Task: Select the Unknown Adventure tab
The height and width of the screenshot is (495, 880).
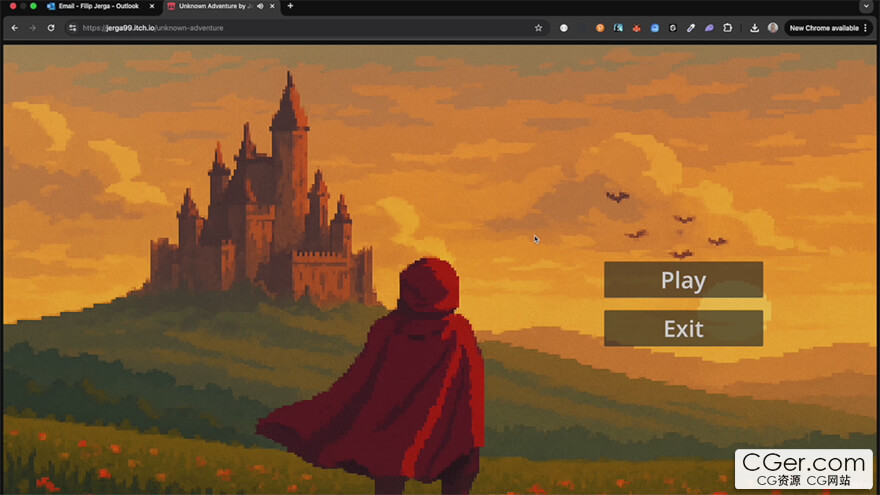Action: pyautogui.click(x=210, y=6)
